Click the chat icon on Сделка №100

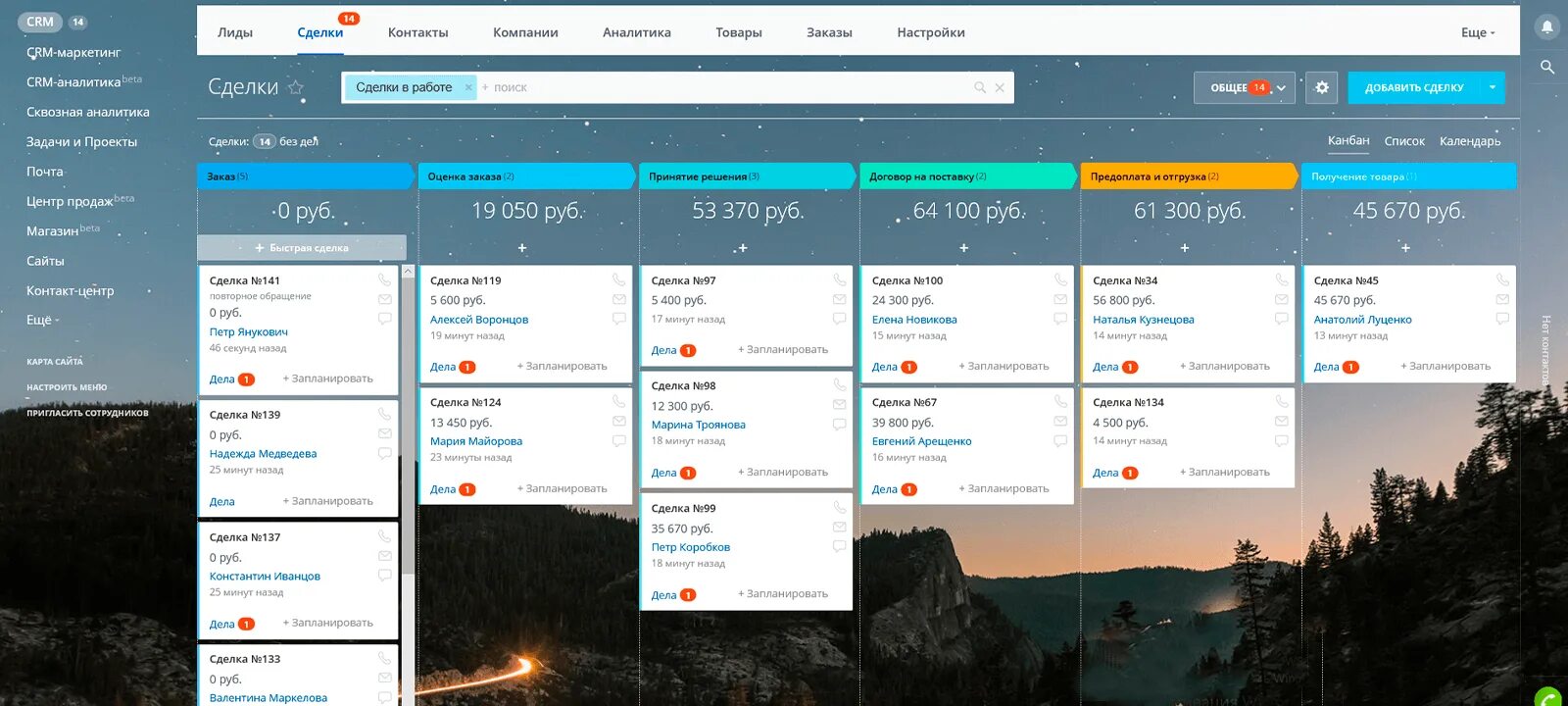1060,319
